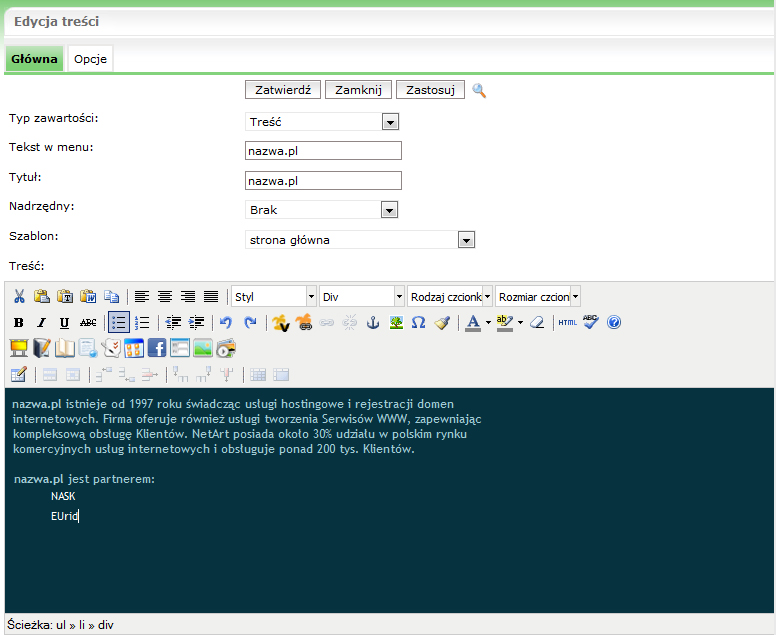Toggle underline formatting
Viewport: 776px width, 635px height.
point(64,323)
